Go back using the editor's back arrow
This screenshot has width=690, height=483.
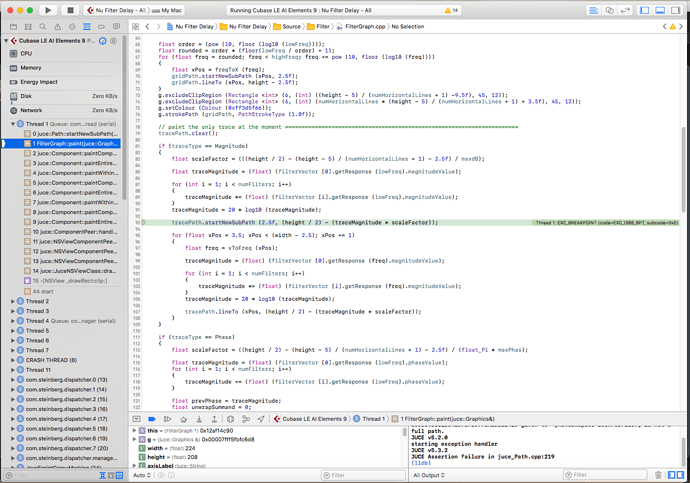tap(147, 27)
